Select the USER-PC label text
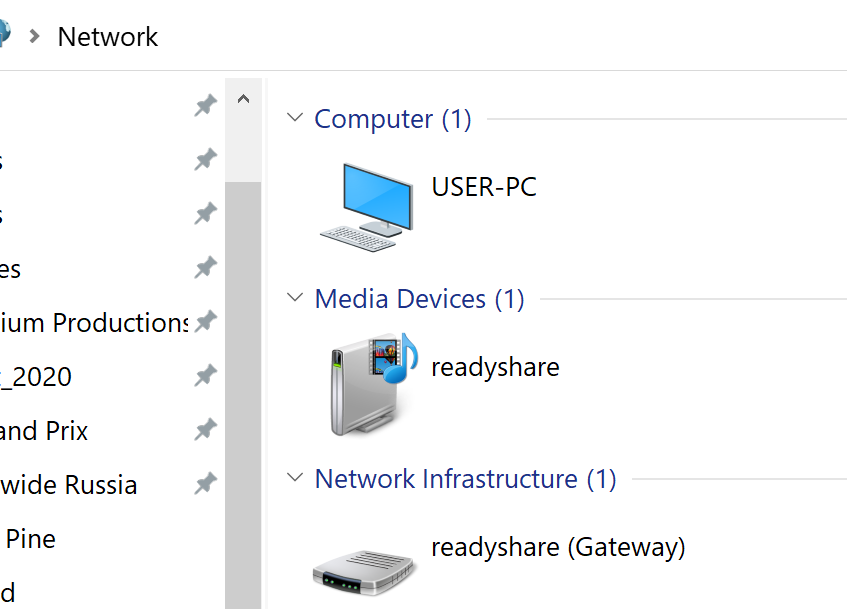 484,187
